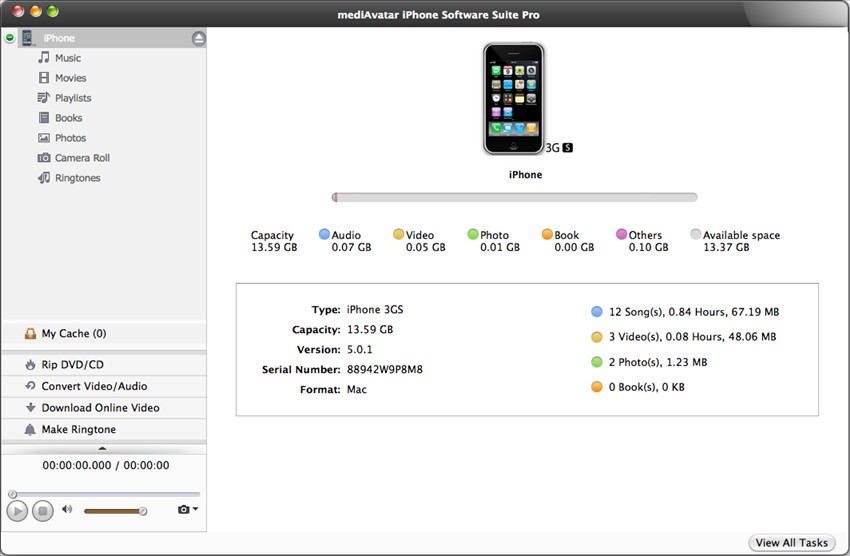850x556 pixels.
Task: Click the '12 Song(s), 0.84 Hours' line
Action: point(694,312)
